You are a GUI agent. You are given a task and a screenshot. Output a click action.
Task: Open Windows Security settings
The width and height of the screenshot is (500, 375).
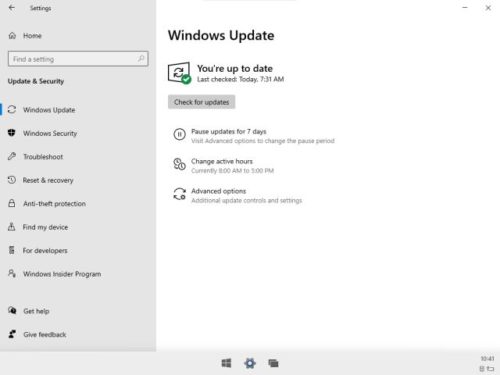coord(50,133)
